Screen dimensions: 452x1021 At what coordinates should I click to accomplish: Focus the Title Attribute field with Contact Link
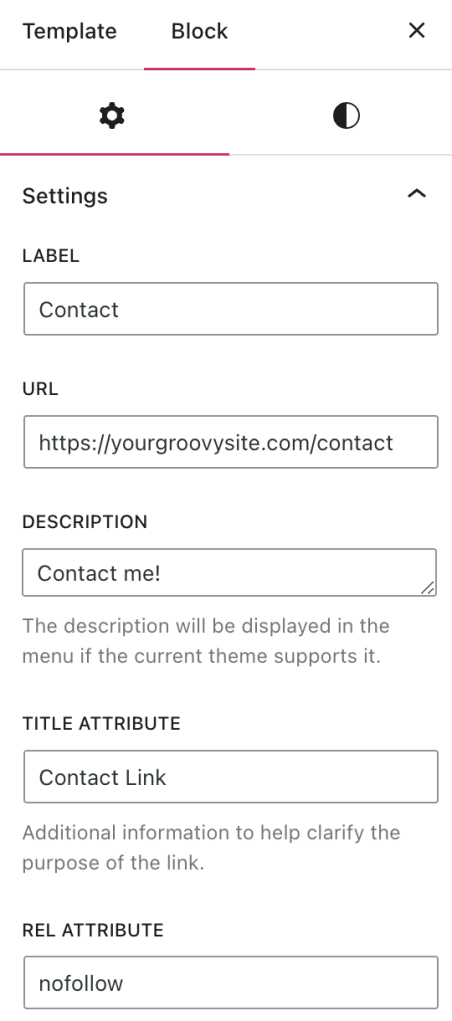231,777
